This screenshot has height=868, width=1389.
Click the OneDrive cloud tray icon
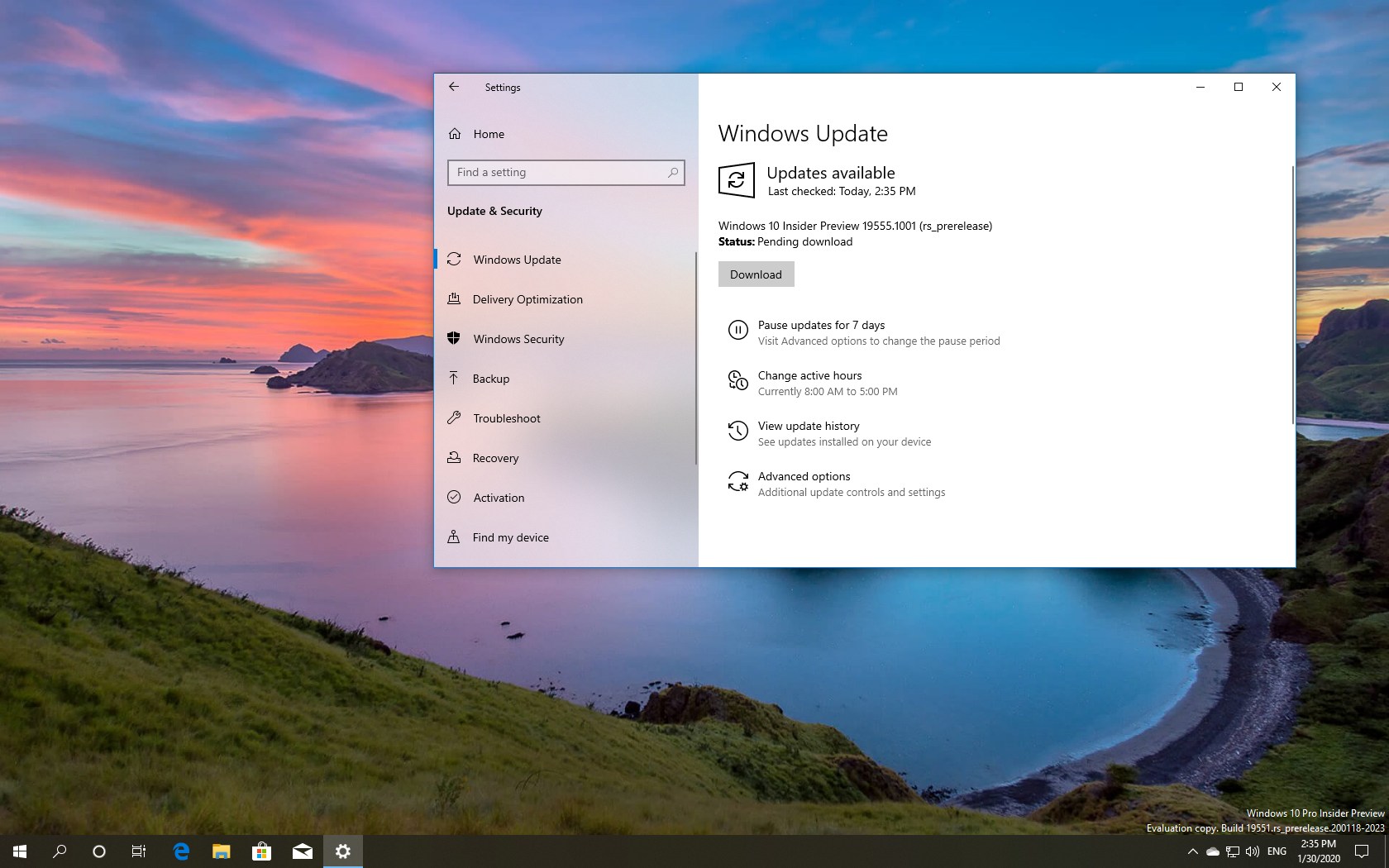[1213, 851]
